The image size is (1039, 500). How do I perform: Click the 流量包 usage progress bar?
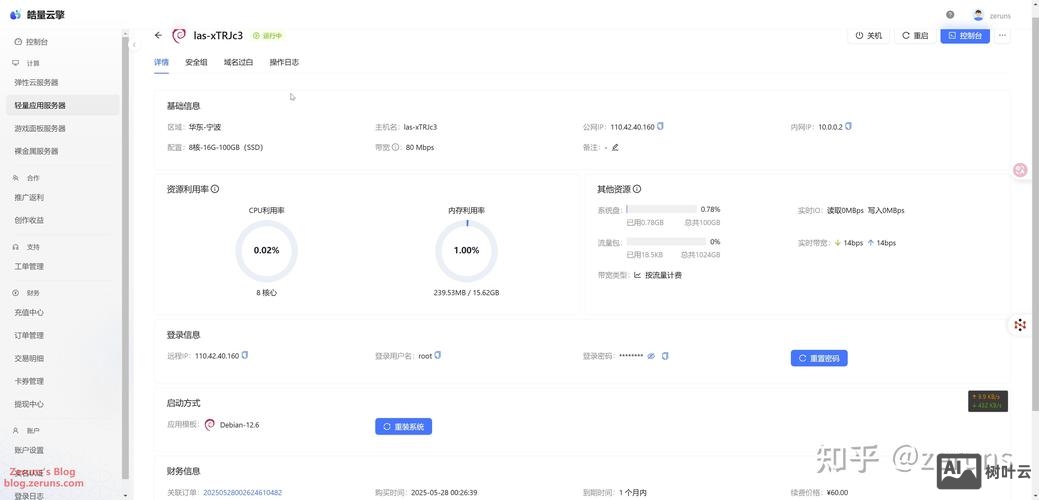(666, 241)
